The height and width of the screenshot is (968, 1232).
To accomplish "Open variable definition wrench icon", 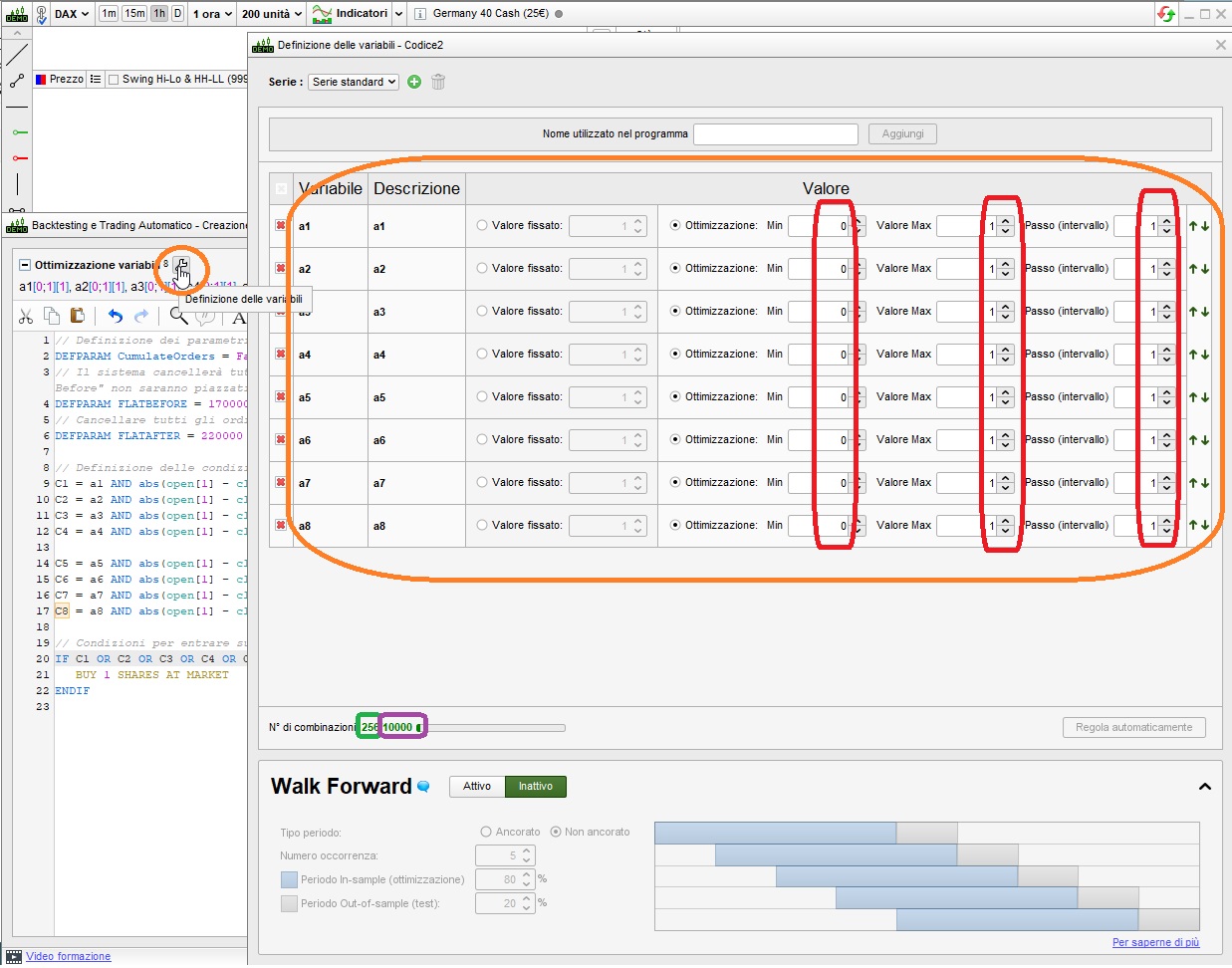I will tap(182, 265).
